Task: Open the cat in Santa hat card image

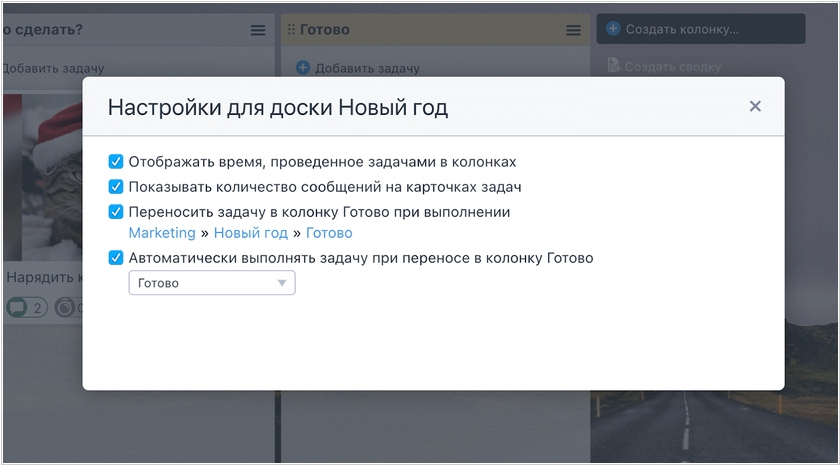Action: click(42, 177)
